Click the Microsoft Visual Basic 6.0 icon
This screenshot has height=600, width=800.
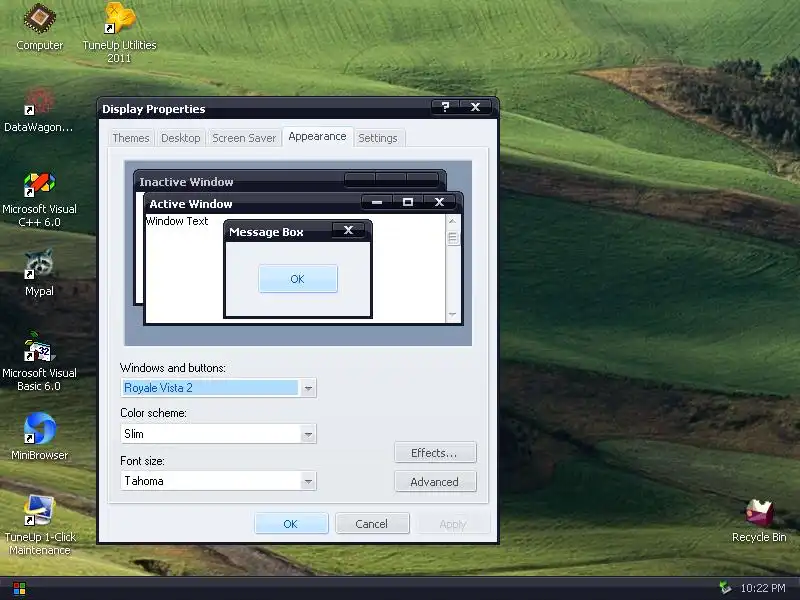39,362
